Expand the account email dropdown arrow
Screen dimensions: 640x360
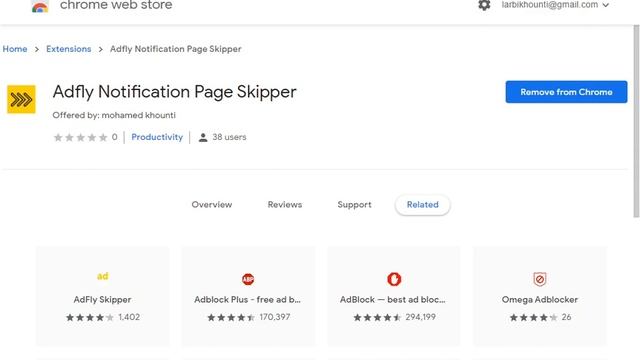point(606,5)
